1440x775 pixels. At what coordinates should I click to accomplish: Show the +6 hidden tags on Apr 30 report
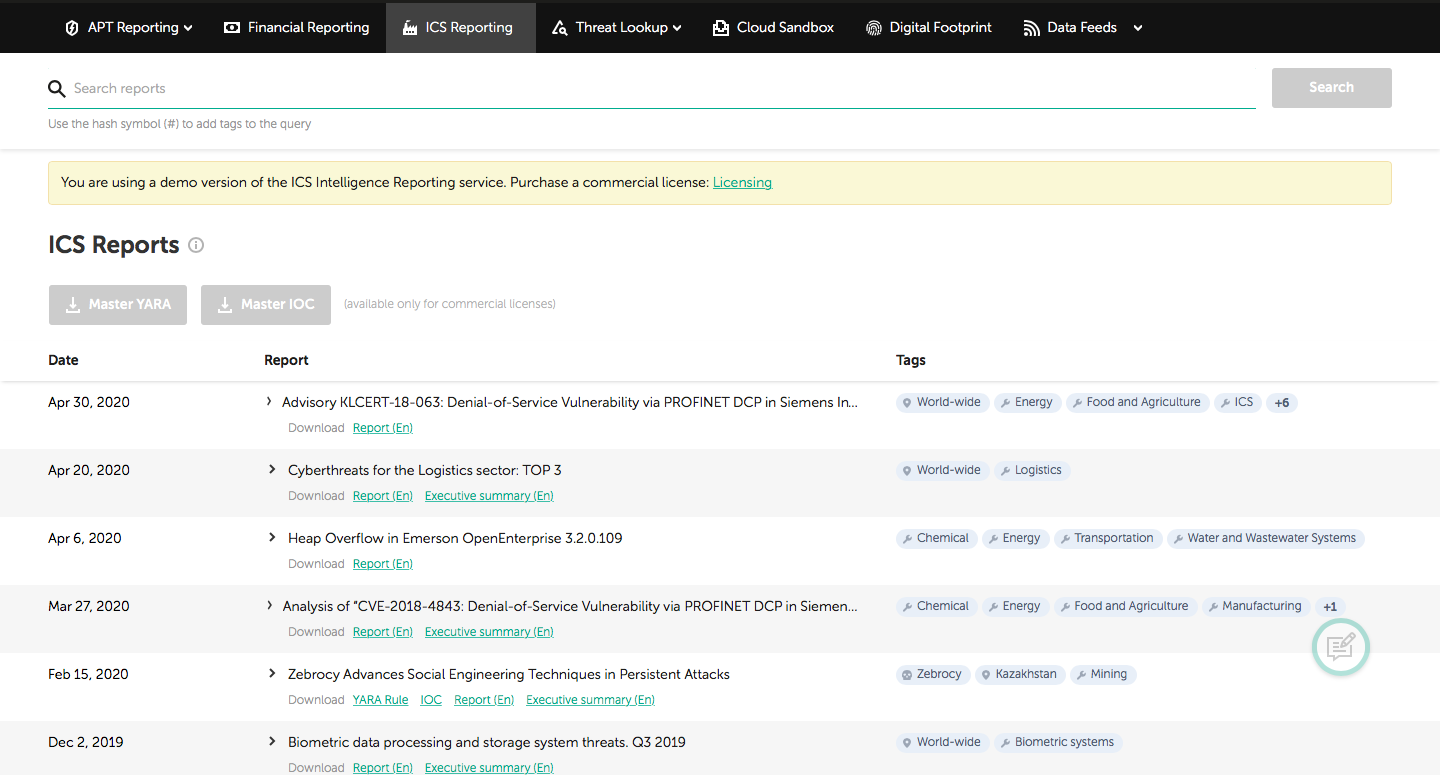coord(1282,403)
